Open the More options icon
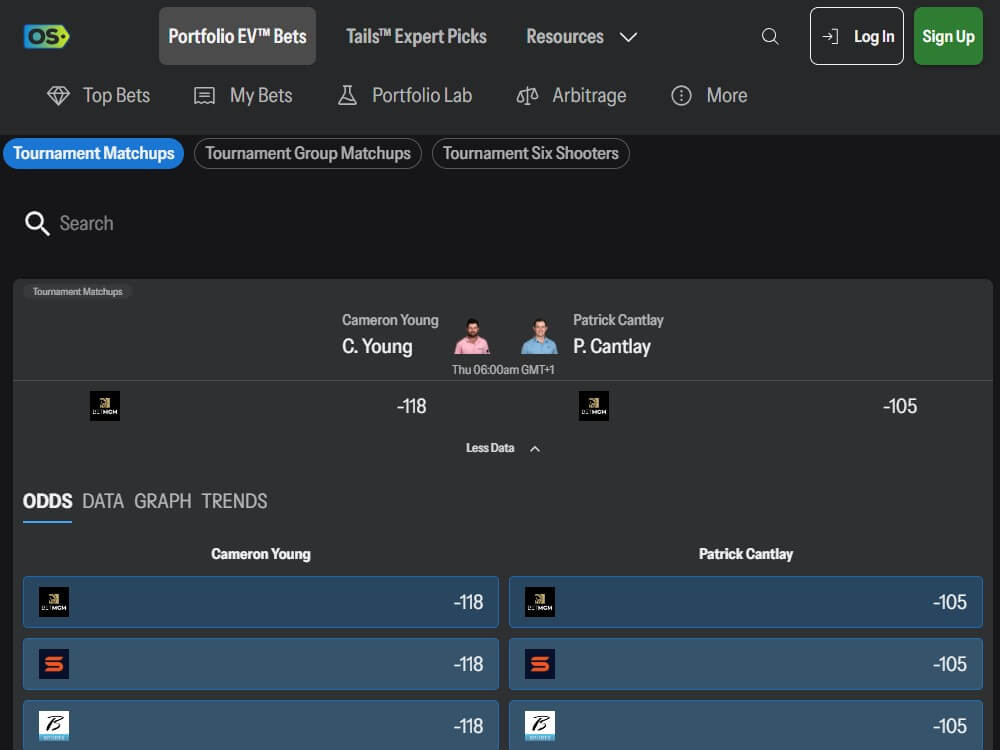1000x750 pixels. coord(681,95)
